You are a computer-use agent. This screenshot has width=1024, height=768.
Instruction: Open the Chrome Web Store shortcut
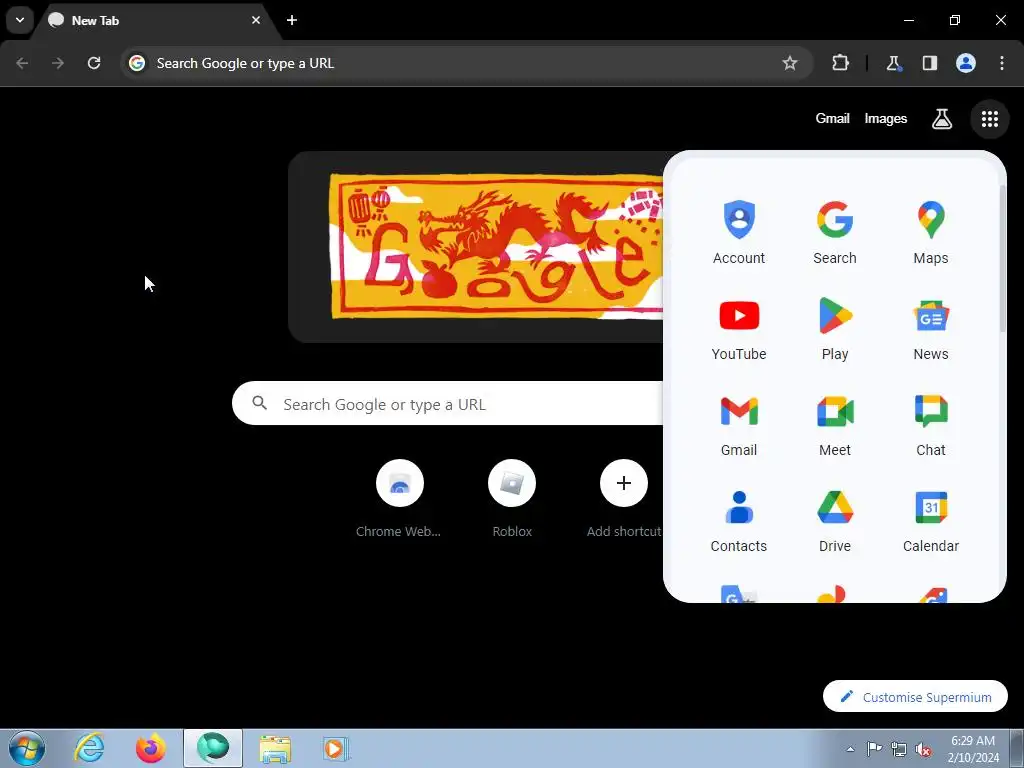(x=399, y=500)
